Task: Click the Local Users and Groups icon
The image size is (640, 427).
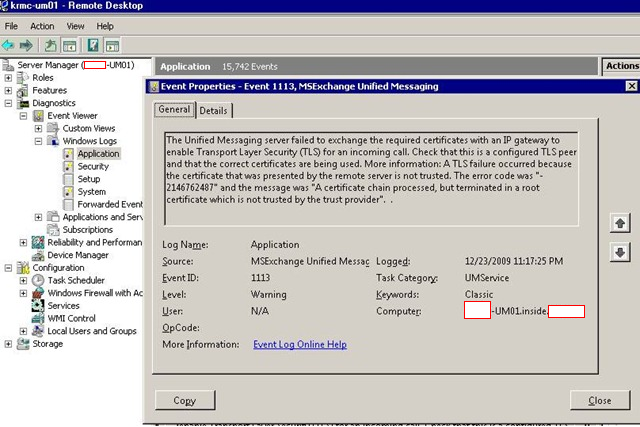Action: click(x=38, y=331)
